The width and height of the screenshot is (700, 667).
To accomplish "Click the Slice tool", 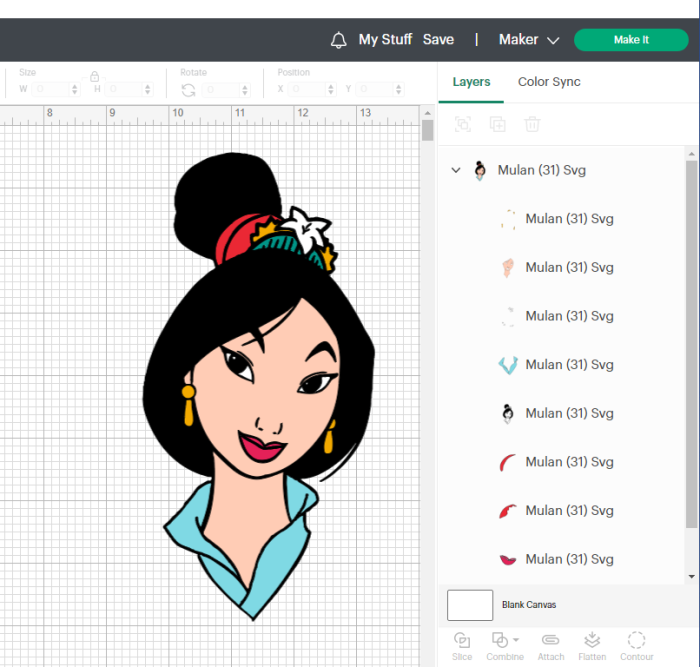I will pyautogui.click(x=462, y=646).
